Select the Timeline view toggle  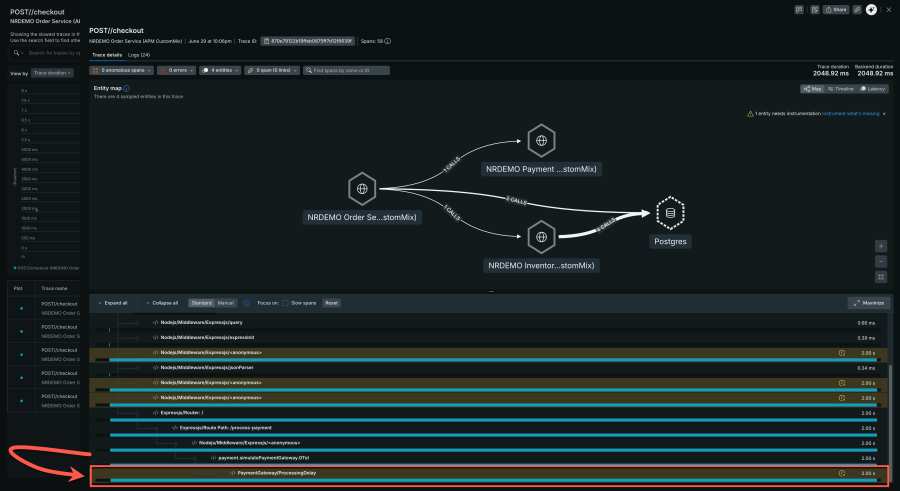[840, 89]
